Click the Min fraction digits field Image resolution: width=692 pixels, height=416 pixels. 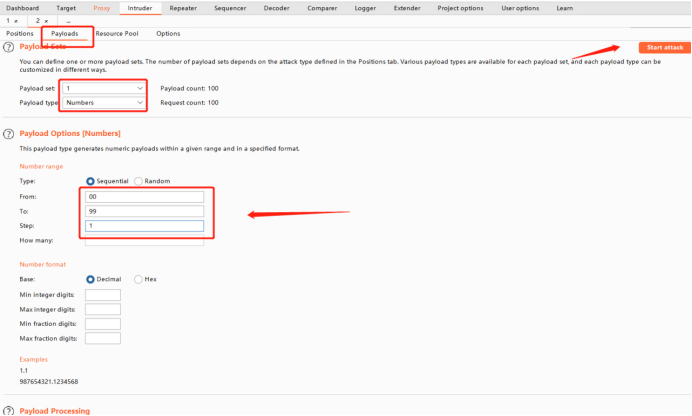click(x=103, y=324)
